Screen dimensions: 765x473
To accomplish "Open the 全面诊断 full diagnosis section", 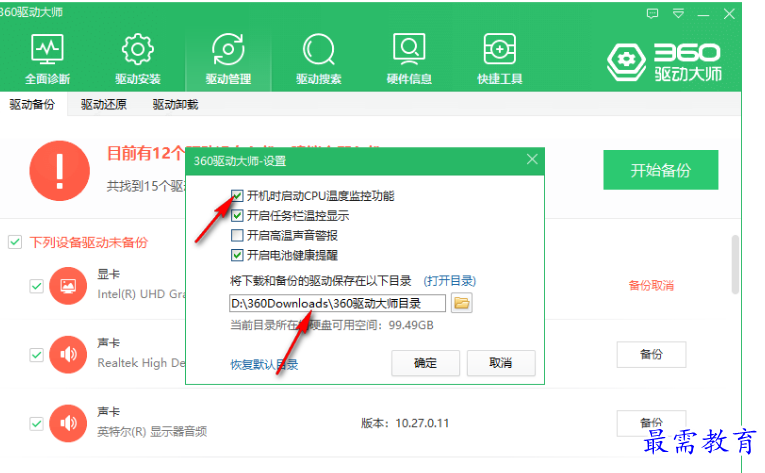I will 47,59.
